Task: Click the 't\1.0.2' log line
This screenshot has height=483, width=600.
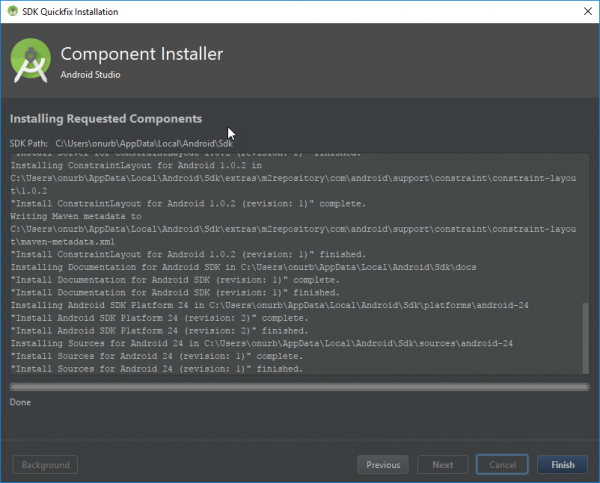Action: pyautogui.click(x=29, y=191)
